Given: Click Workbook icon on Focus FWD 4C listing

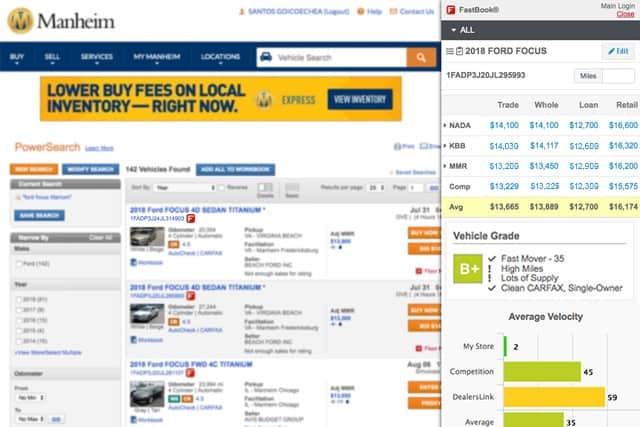Looking at the screenshot, I should point(133,419).
